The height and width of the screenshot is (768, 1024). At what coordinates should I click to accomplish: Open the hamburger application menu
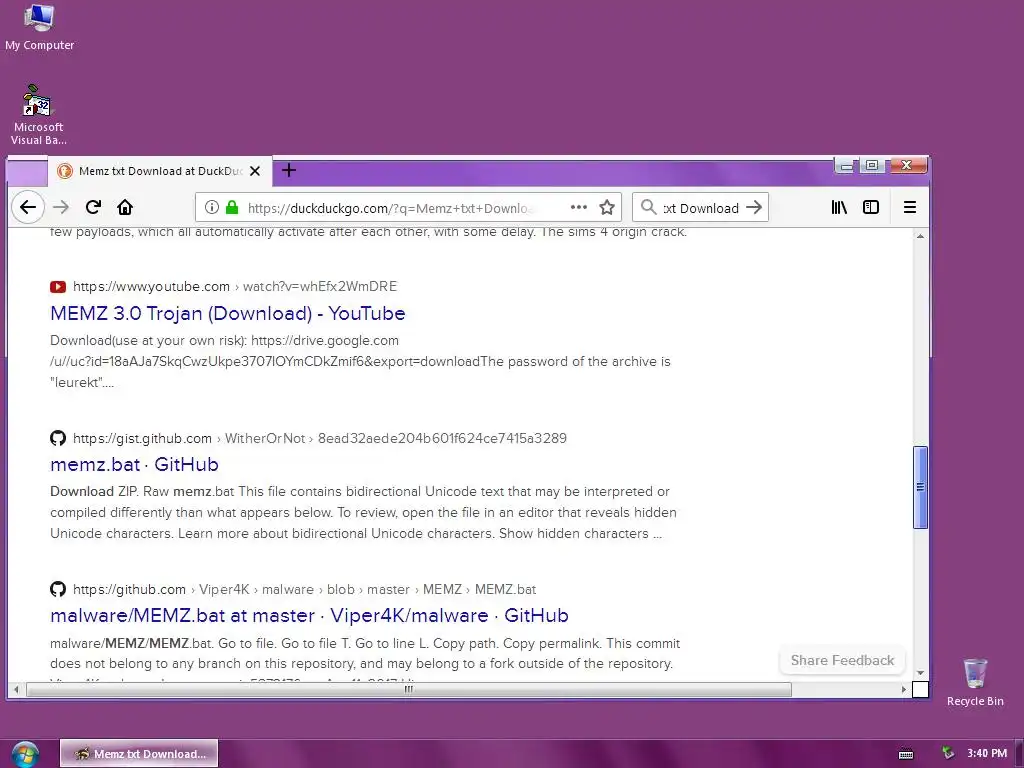[910, 208]
